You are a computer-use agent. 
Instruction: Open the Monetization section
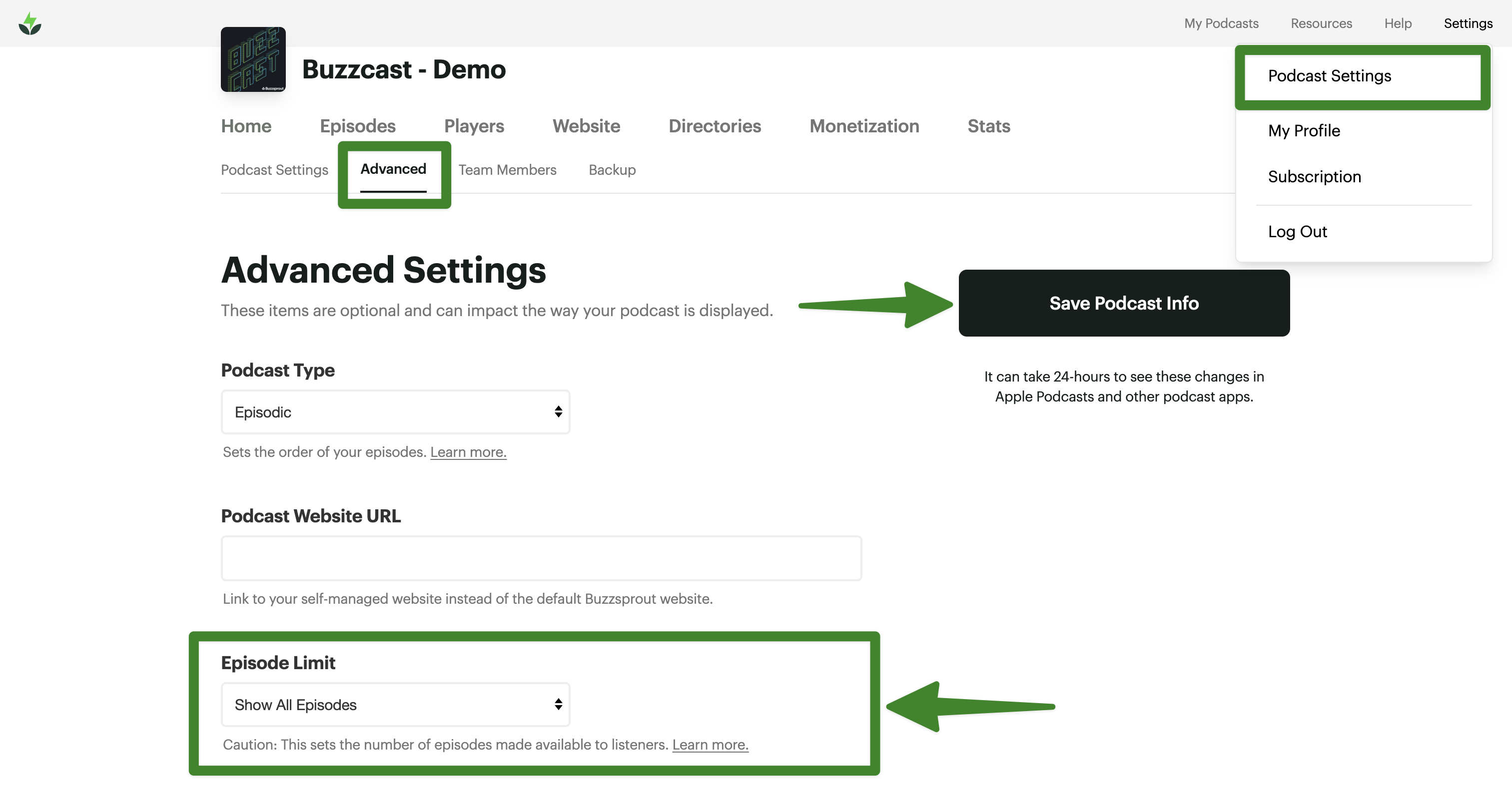tap(863, 126)
